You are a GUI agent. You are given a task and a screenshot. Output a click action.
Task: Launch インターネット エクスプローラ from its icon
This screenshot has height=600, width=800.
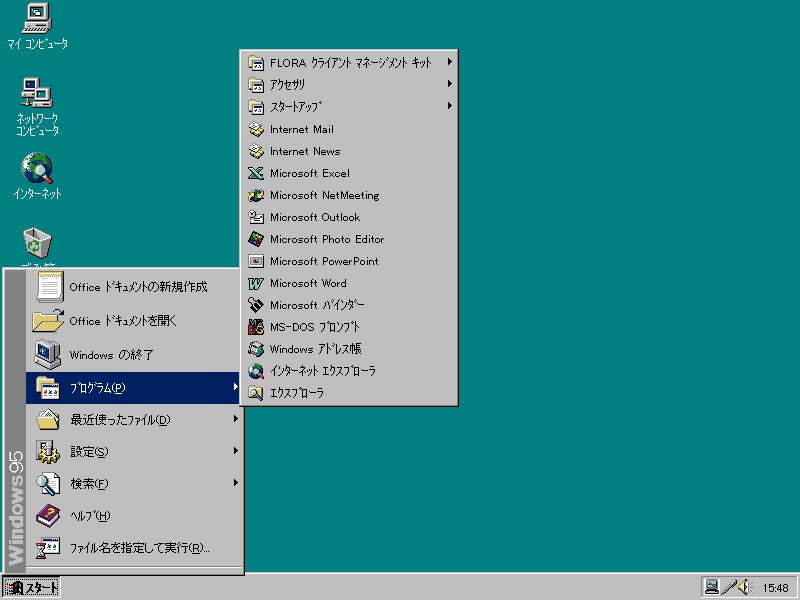pos(256,371)
